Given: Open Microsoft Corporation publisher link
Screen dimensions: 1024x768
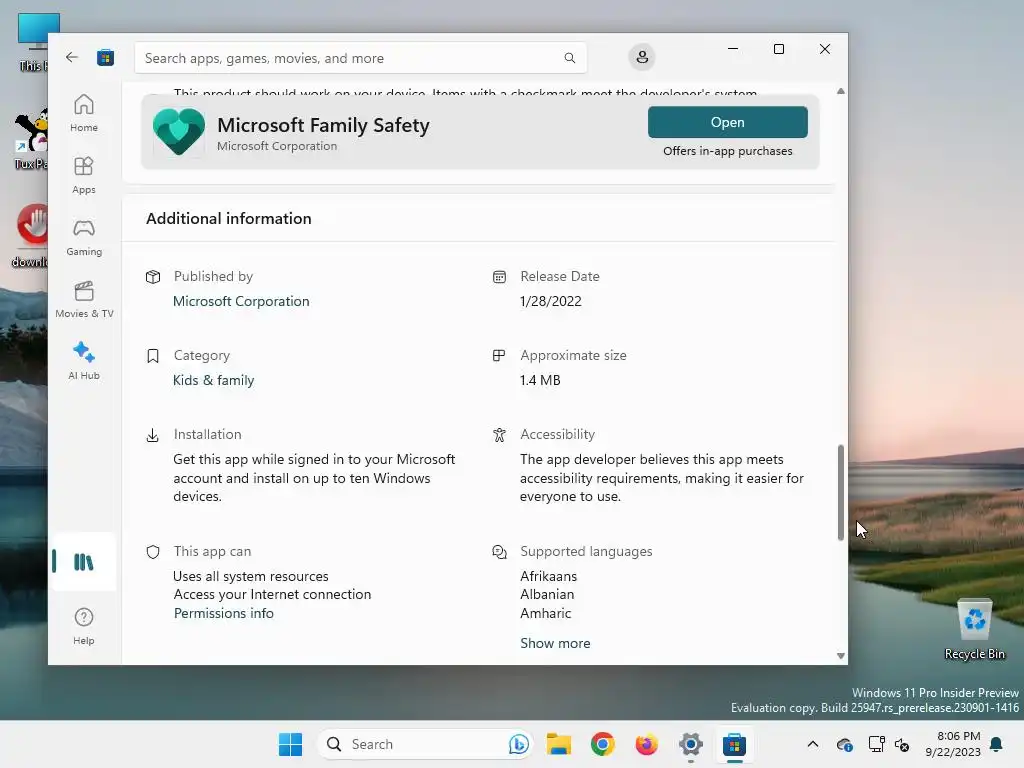Looking at the screenshot, I should point(241,301).
